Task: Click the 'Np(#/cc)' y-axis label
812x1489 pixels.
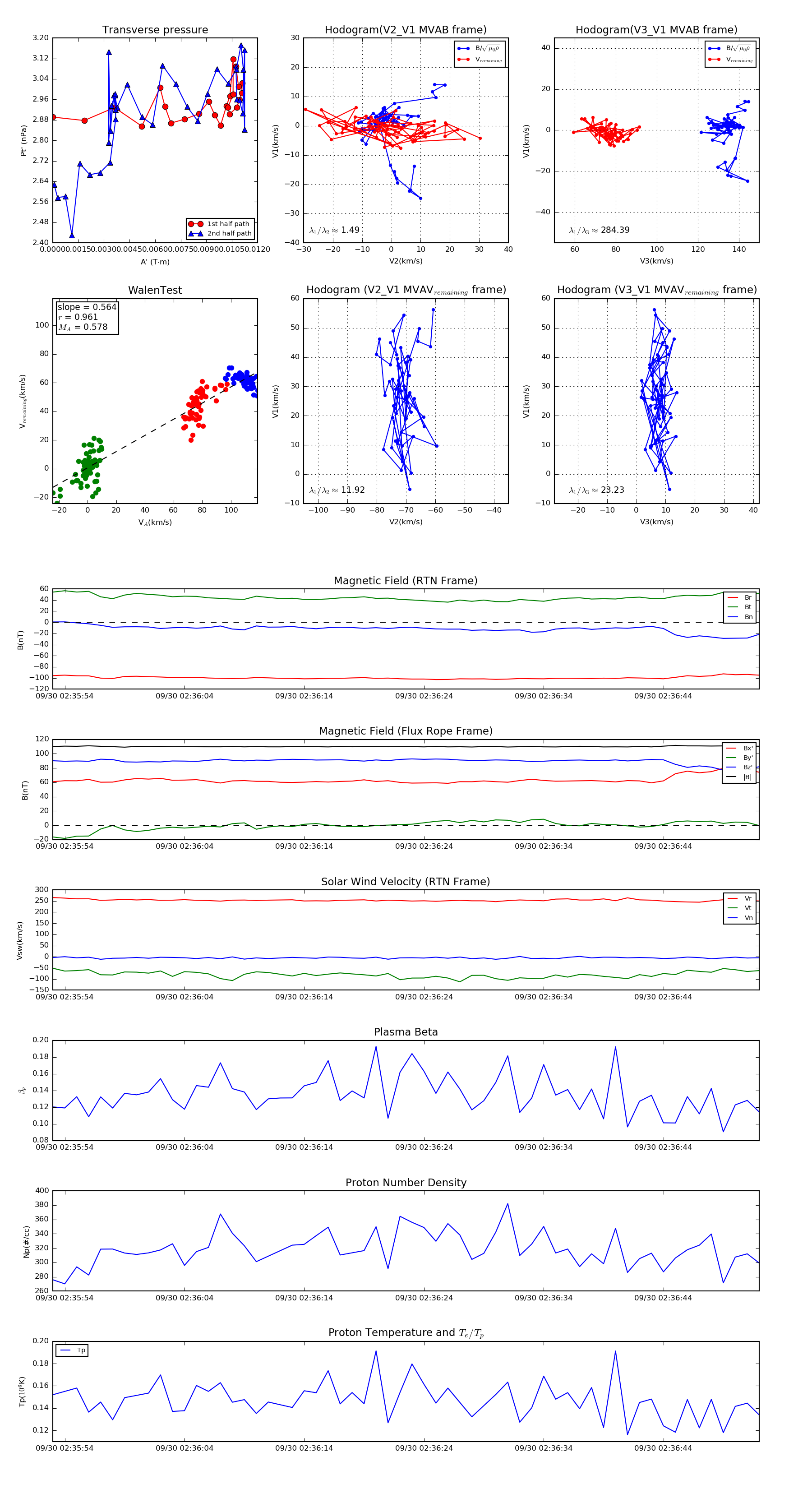Action: point(26,1242)
